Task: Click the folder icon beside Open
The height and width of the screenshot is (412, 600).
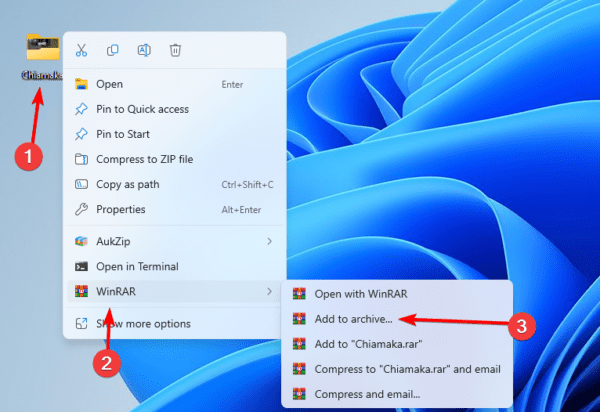Action: (81, 84)
